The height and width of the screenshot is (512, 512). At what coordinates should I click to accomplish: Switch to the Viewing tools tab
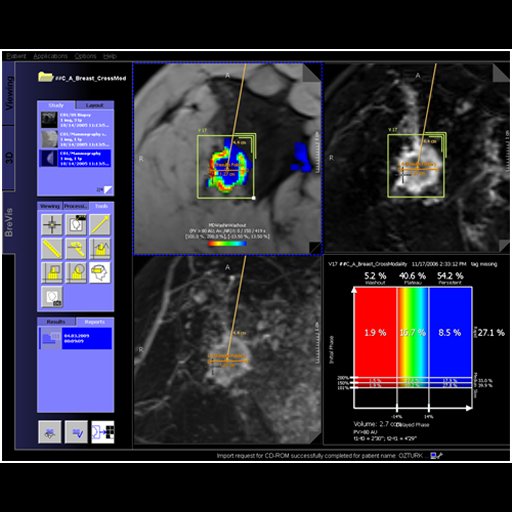pos(50,206)
